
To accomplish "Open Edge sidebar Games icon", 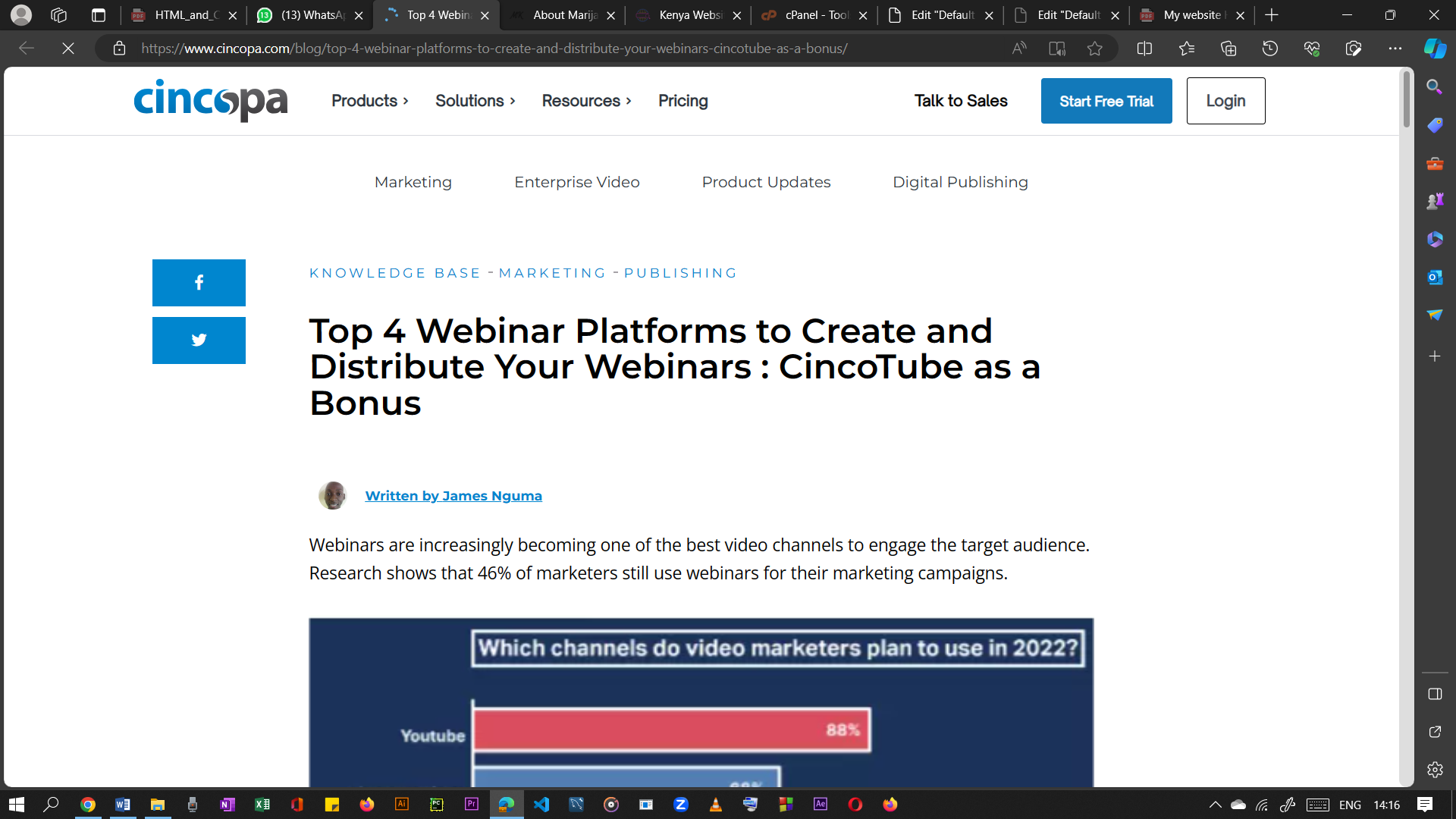I will (1434, 201).
